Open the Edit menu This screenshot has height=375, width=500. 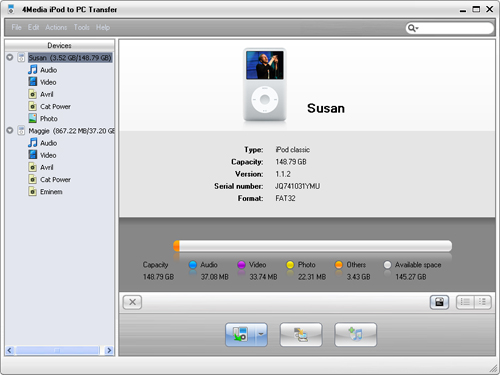tap(33, 27)
